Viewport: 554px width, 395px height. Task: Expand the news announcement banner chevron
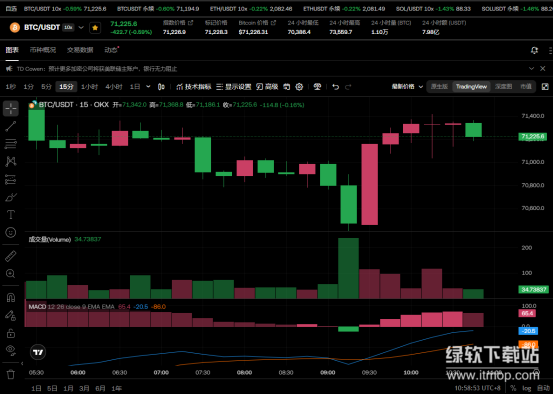[531, 69]
